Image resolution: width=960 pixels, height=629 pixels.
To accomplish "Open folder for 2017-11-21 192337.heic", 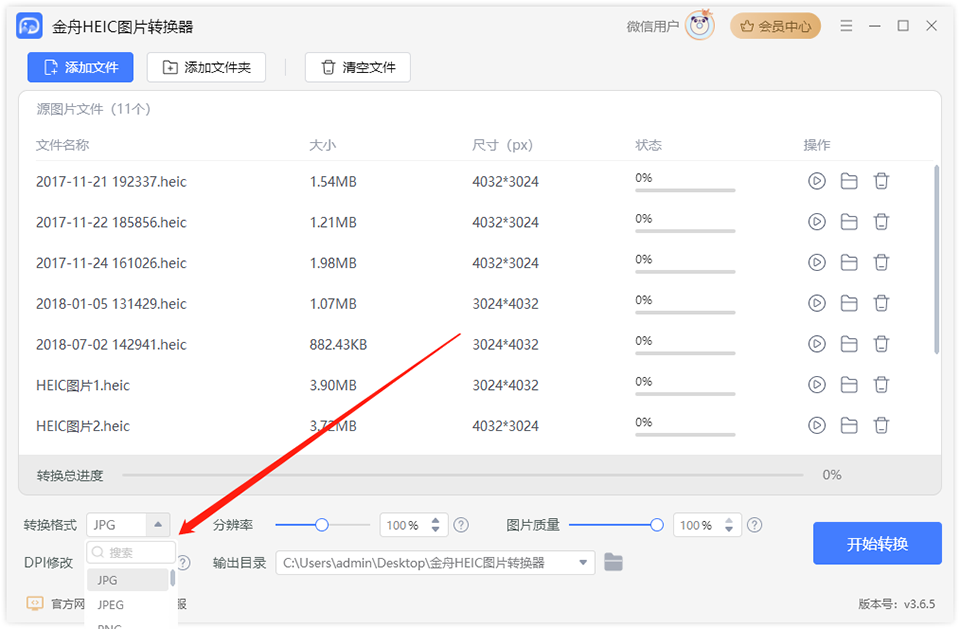I will [x=849, y=181].
